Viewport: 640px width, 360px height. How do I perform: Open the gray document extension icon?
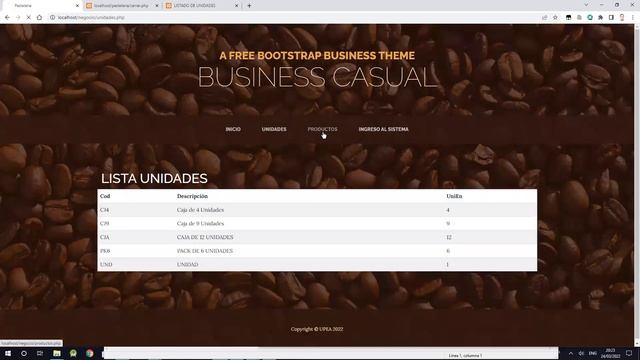click(579, 18)
